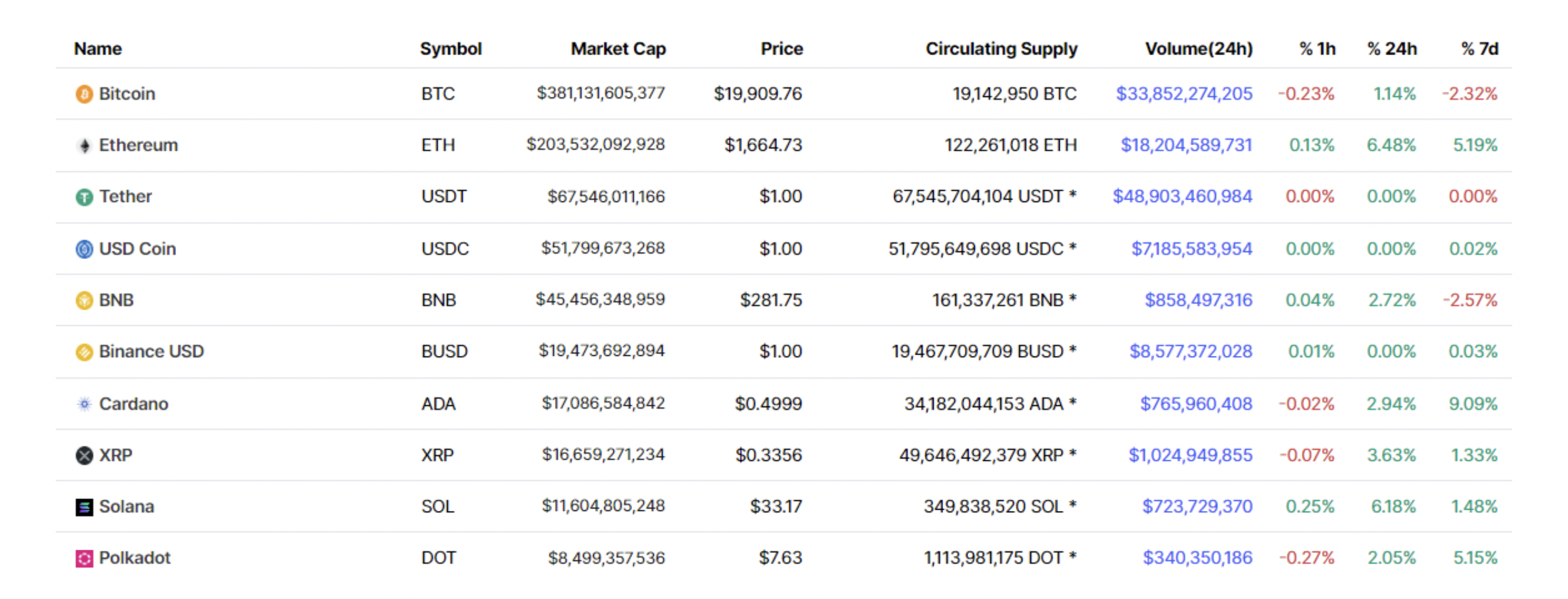Open Bitcoin's 24h volume link
1568x599 pixels.
1184,94
